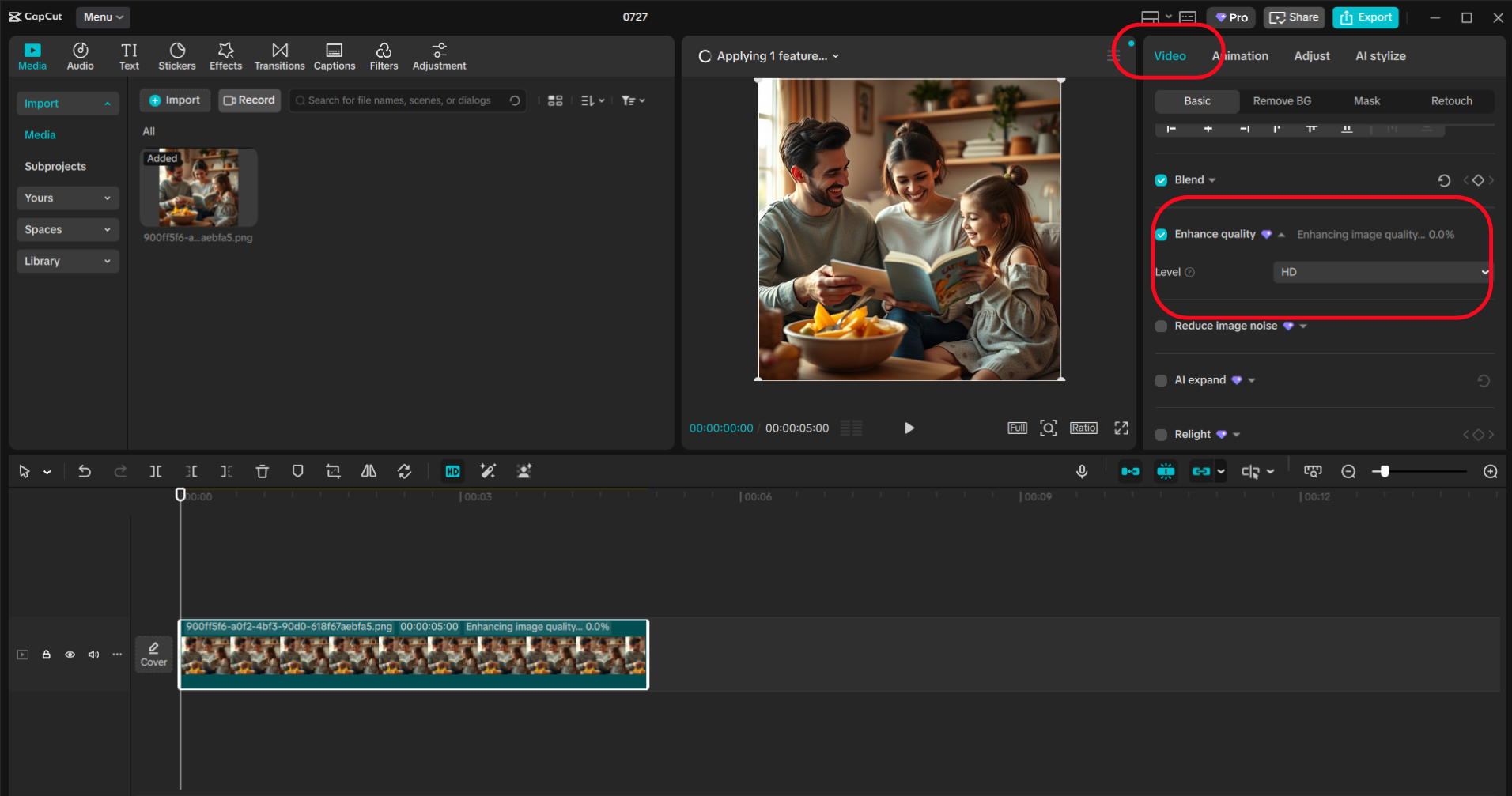Expand the Library section in sidebar
1512x796 pixels.
tap(67, 261)
